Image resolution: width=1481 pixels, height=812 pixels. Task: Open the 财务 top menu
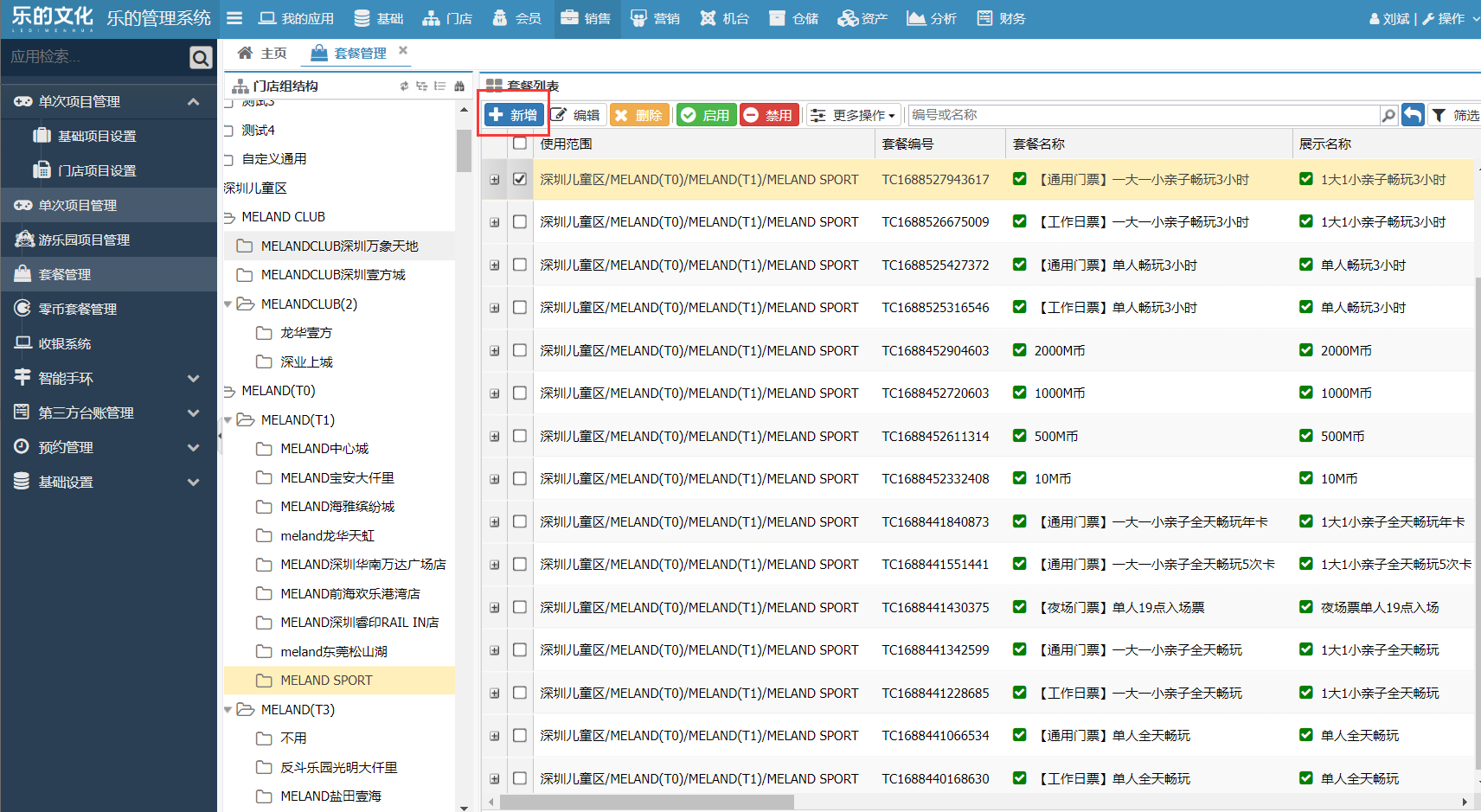pyautogui.click(x=1001, y=18)
